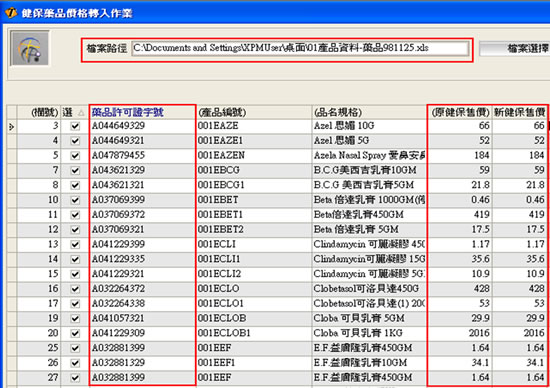Screen dimensions: 550x388
Task: Click the (產品編號) column header
Action: tap(254, 112)
